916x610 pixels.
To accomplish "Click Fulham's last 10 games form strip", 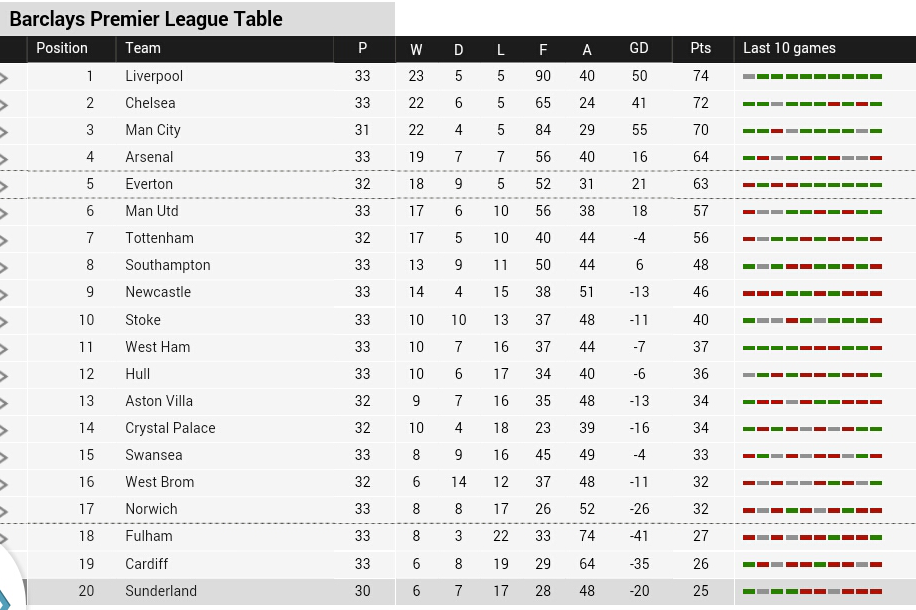I will coord(812,537).
